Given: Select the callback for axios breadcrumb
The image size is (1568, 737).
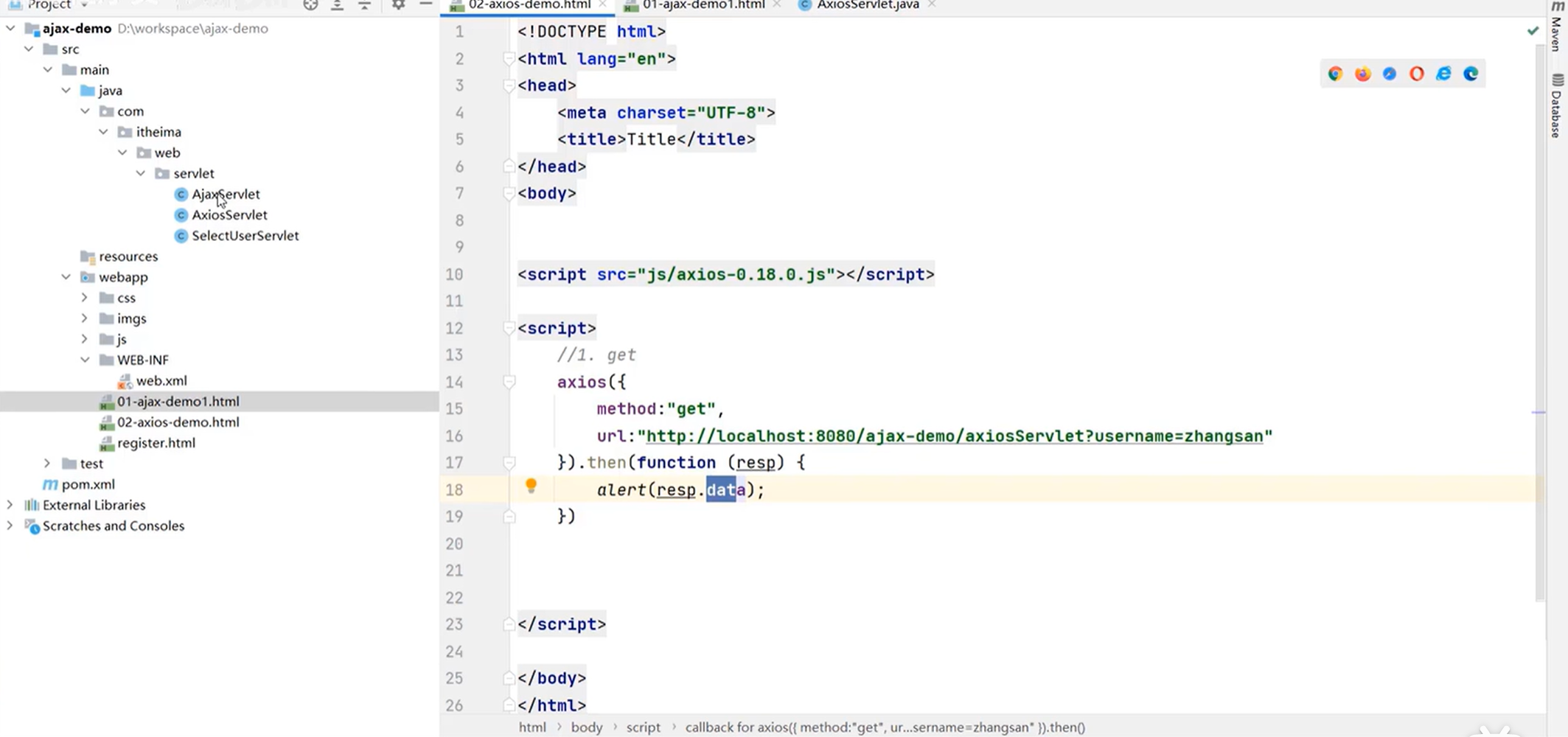Looking at the screenshot, I should click(x=885, y=727).
